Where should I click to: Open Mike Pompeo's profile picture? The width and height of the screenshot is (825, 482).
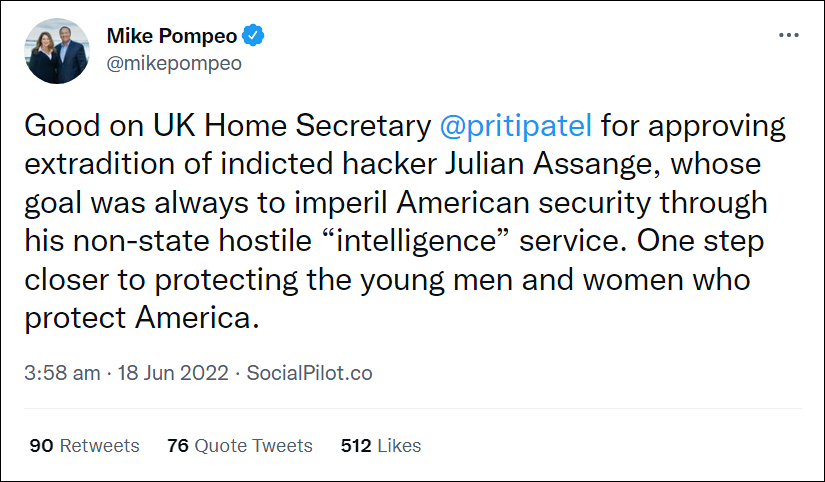point(57,51)
